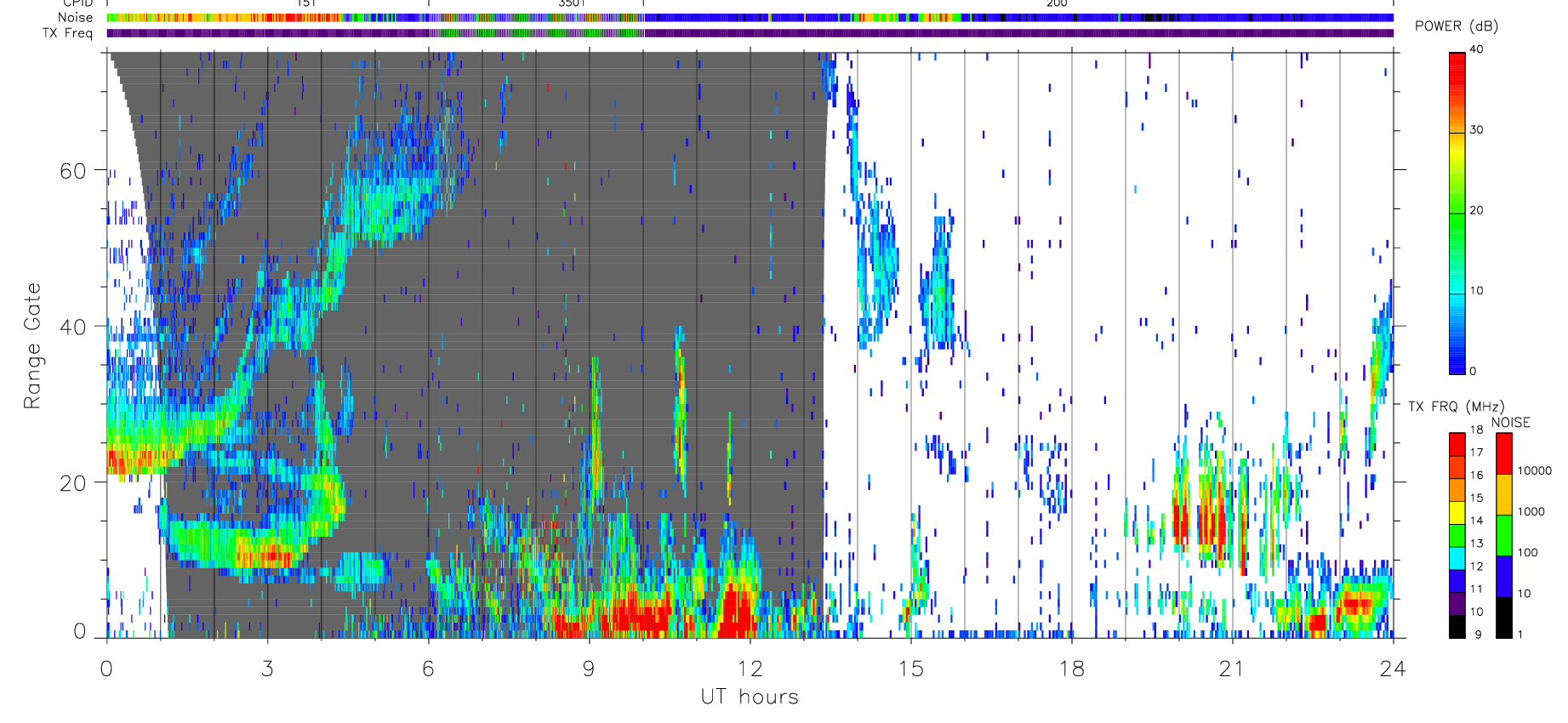Click the '11' value on the TX FRQ scale

(x=1476, y=589)
